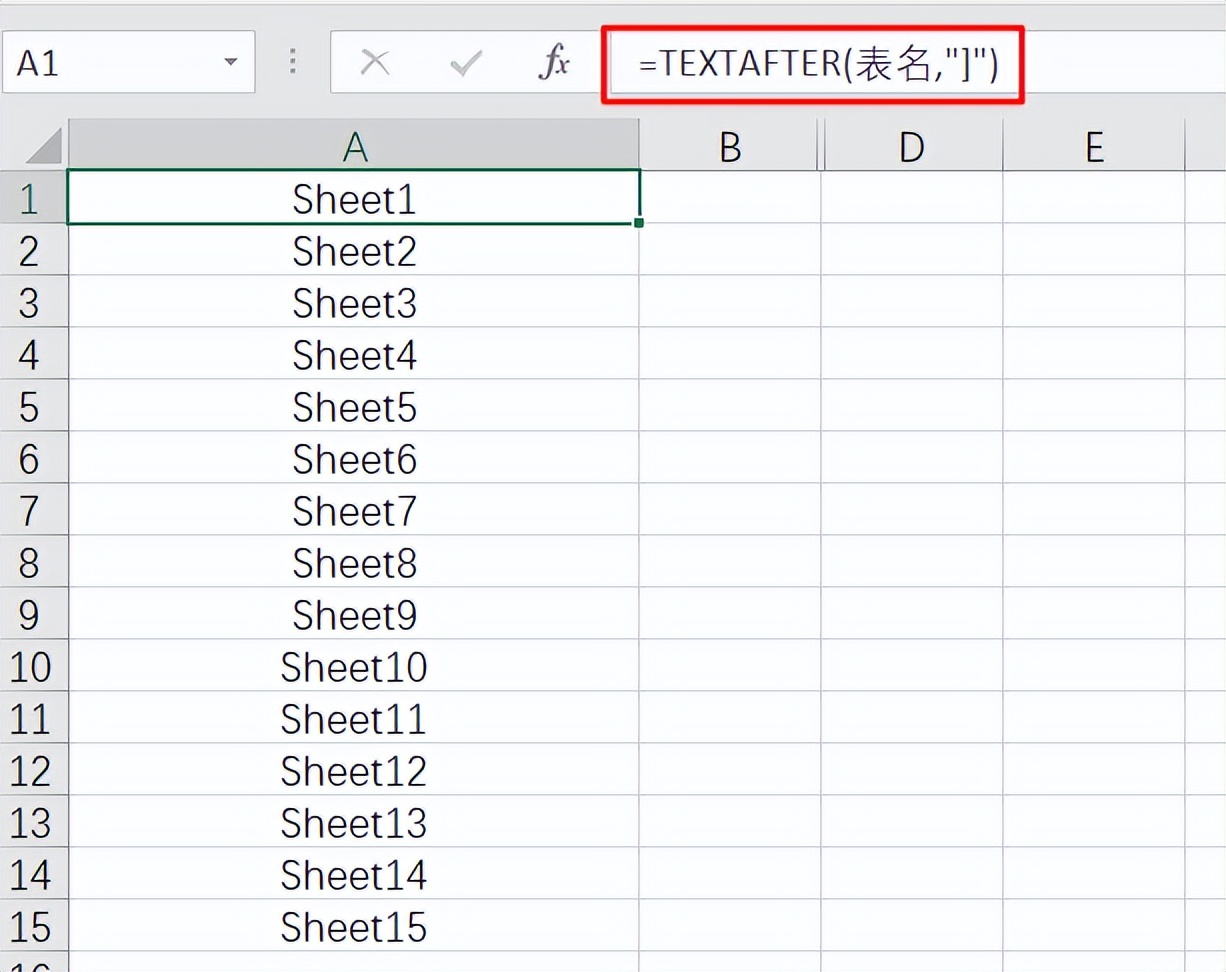Click empty cell E10
The width and height of the screenshot is (1226, 972).
coord(1094,666)
